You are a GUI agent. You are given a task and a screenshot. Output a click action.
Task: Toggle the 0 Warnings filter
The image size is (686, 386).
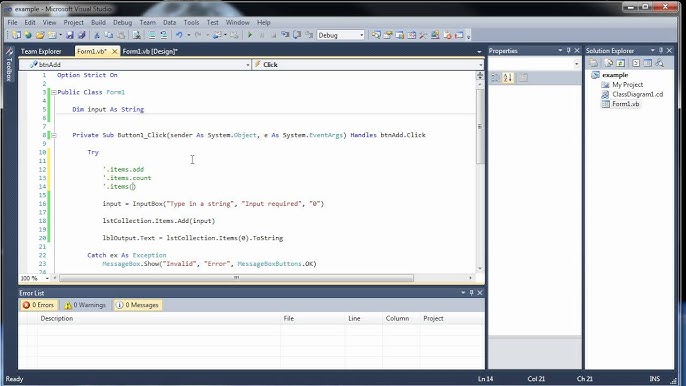click(85, 305)
